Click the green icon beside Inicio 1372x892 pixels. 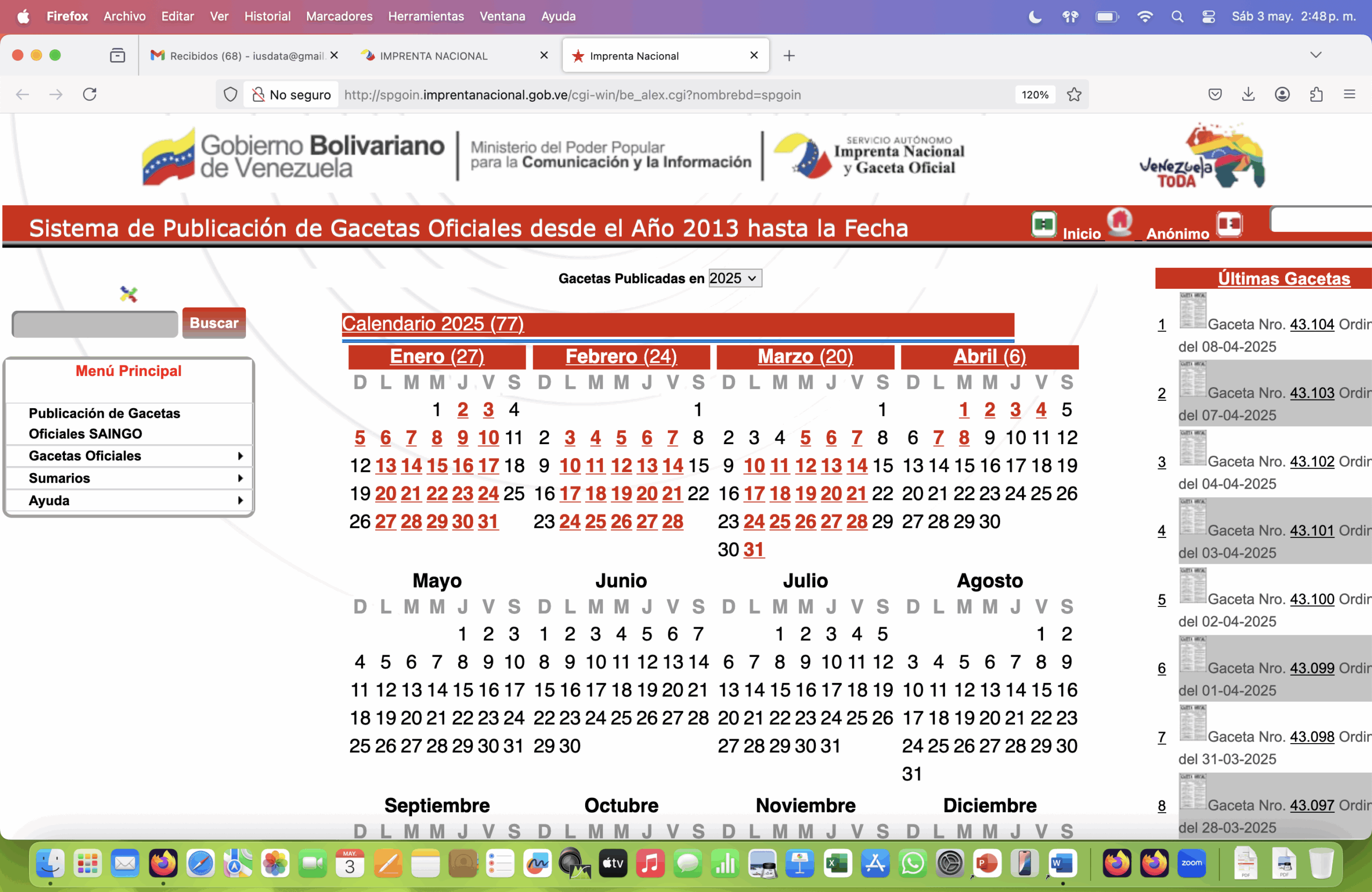(1043, 224)
